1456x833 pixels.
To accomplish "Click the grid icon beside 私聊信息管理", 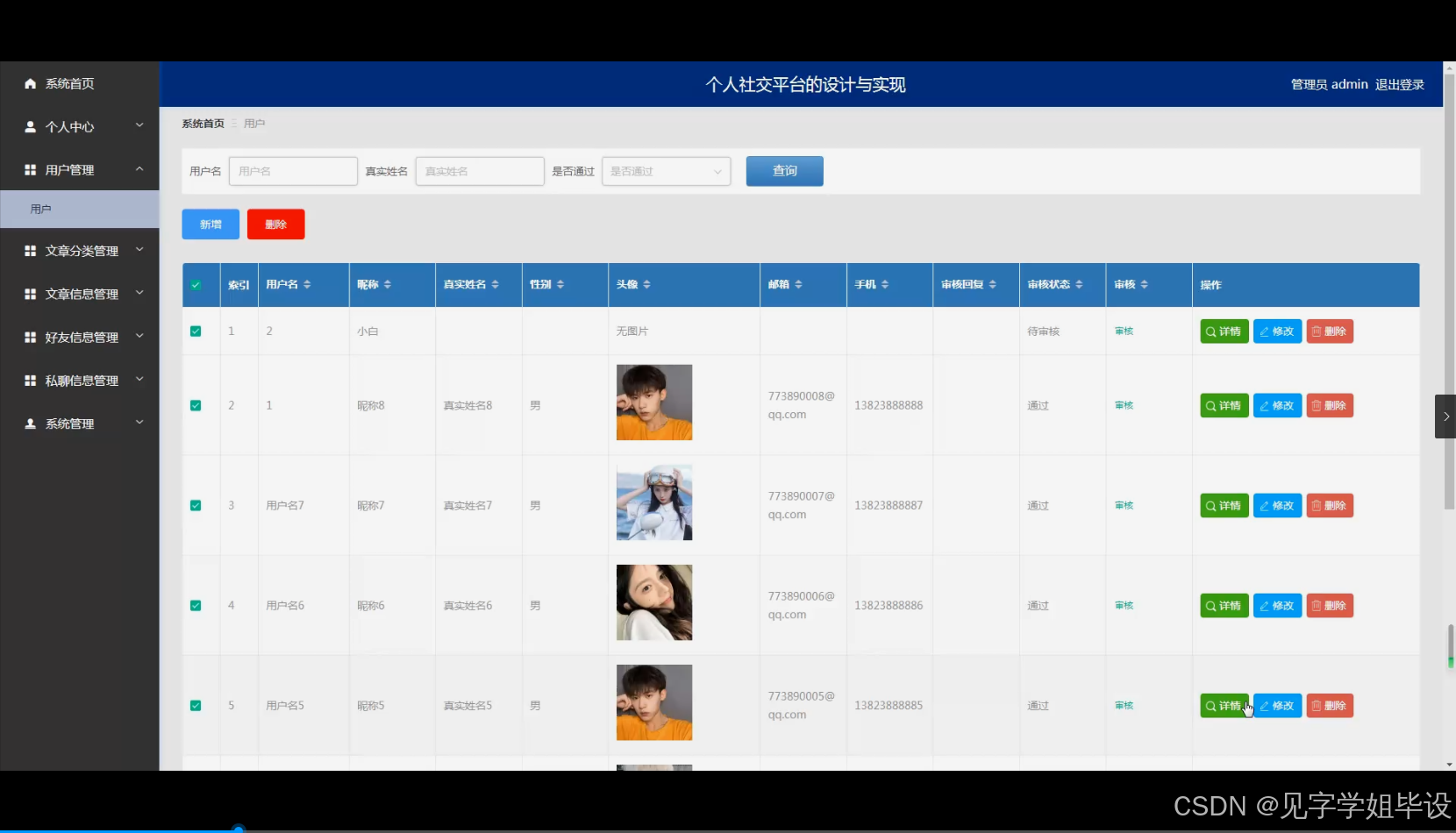I will click(30, 380).
